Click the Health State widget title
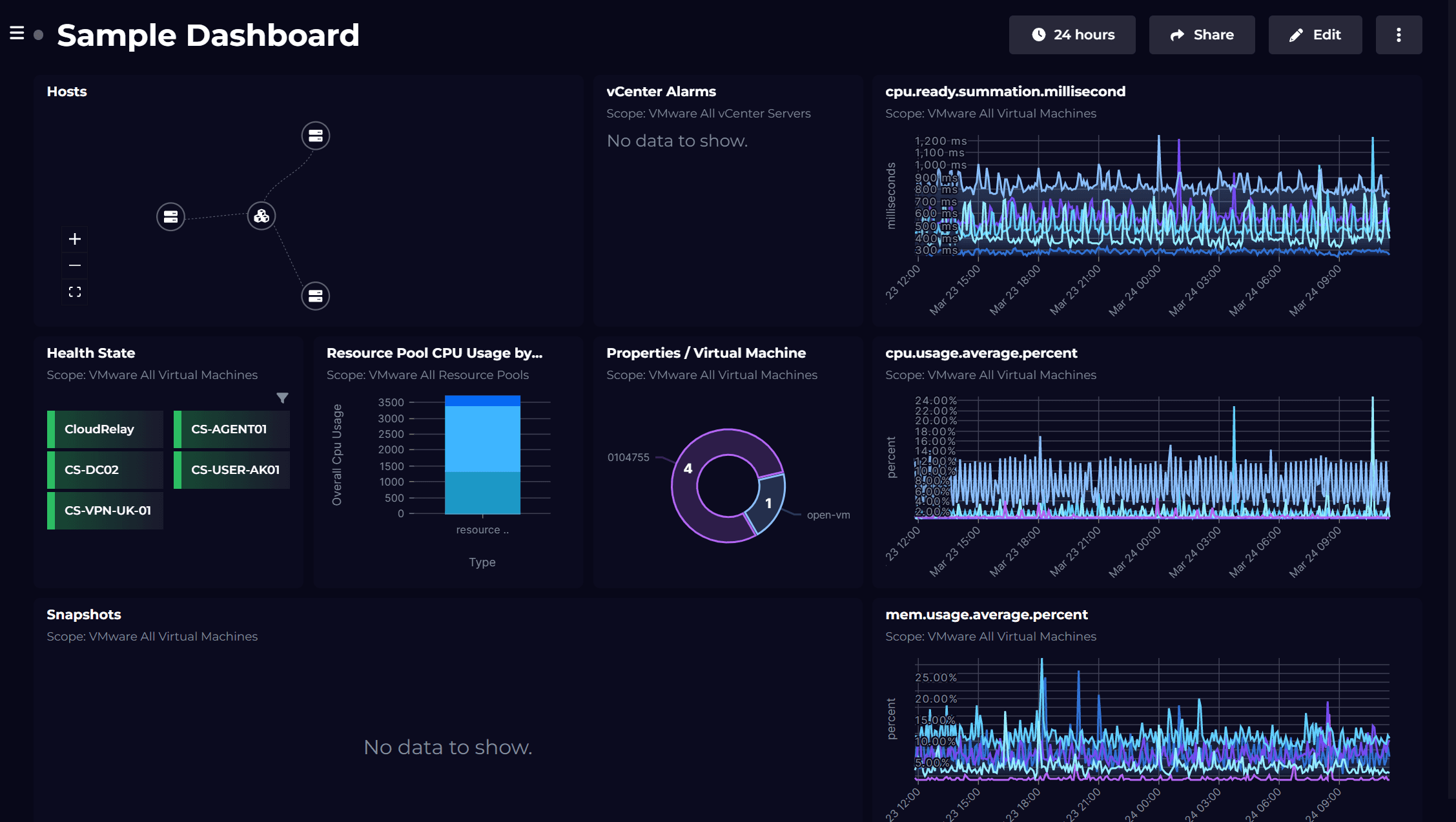1456x822 pixels. click(x=91, y=353)
